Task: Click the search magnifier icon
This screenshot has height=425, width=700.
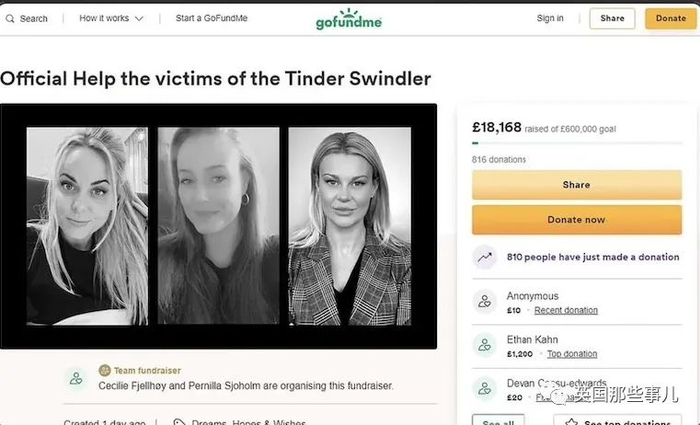Action: tap(10, 19)
